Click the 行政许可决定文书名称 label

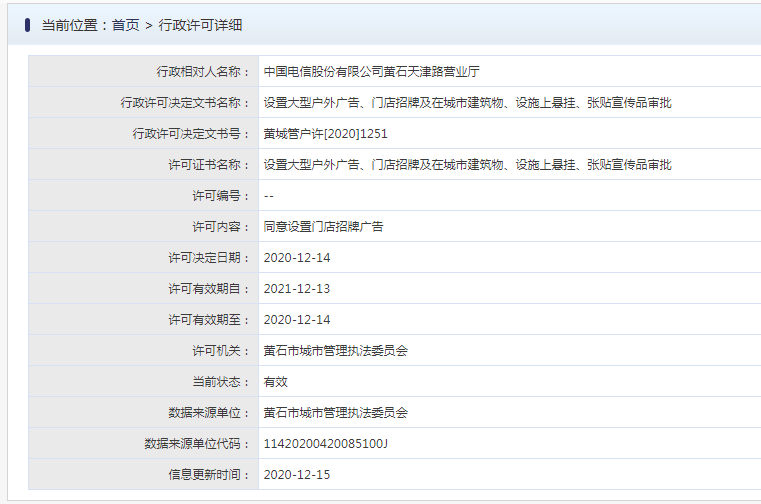(185, 103)
